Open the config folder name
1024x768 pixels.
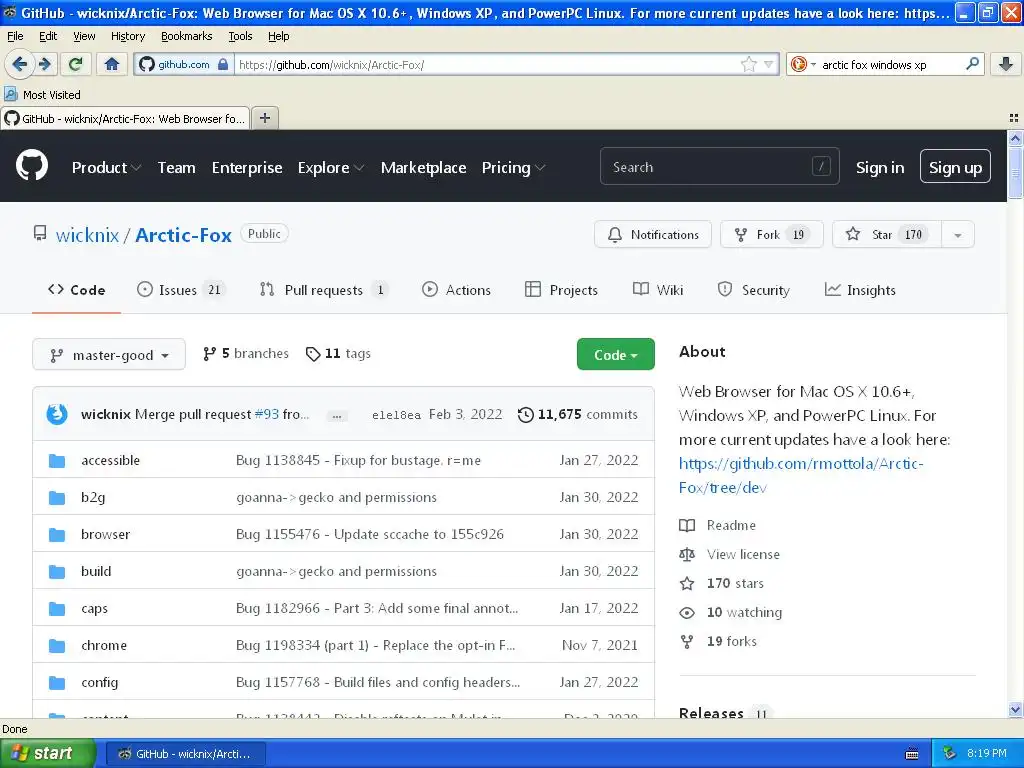tap(99, 682)
